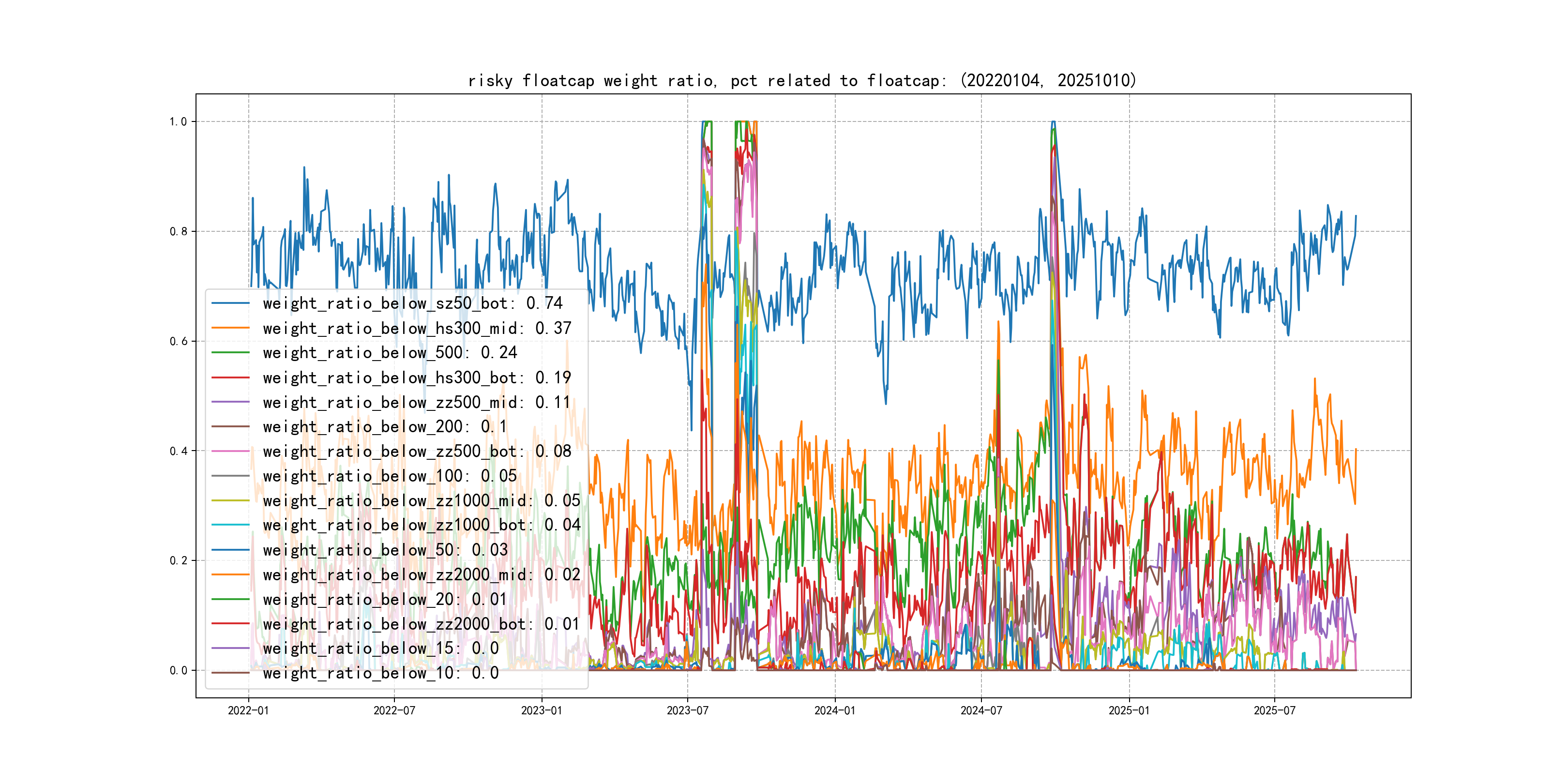This screenshot has width=1568, height=784.
Task: Click the red swatch next to hs300_bot
Action: [x=230, y=377]
